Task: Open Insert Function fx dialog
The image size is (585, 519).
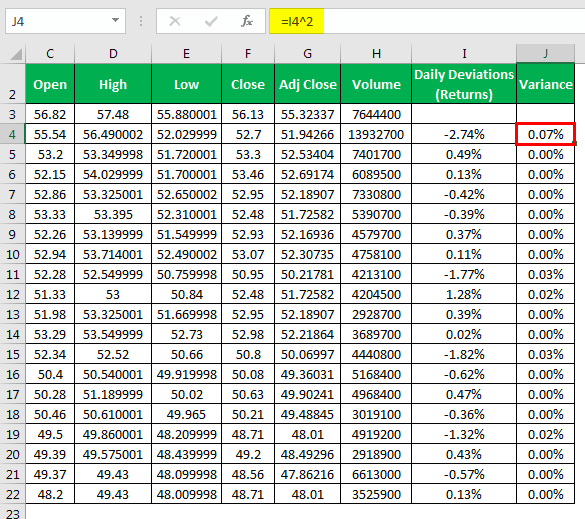Action: 247,21
